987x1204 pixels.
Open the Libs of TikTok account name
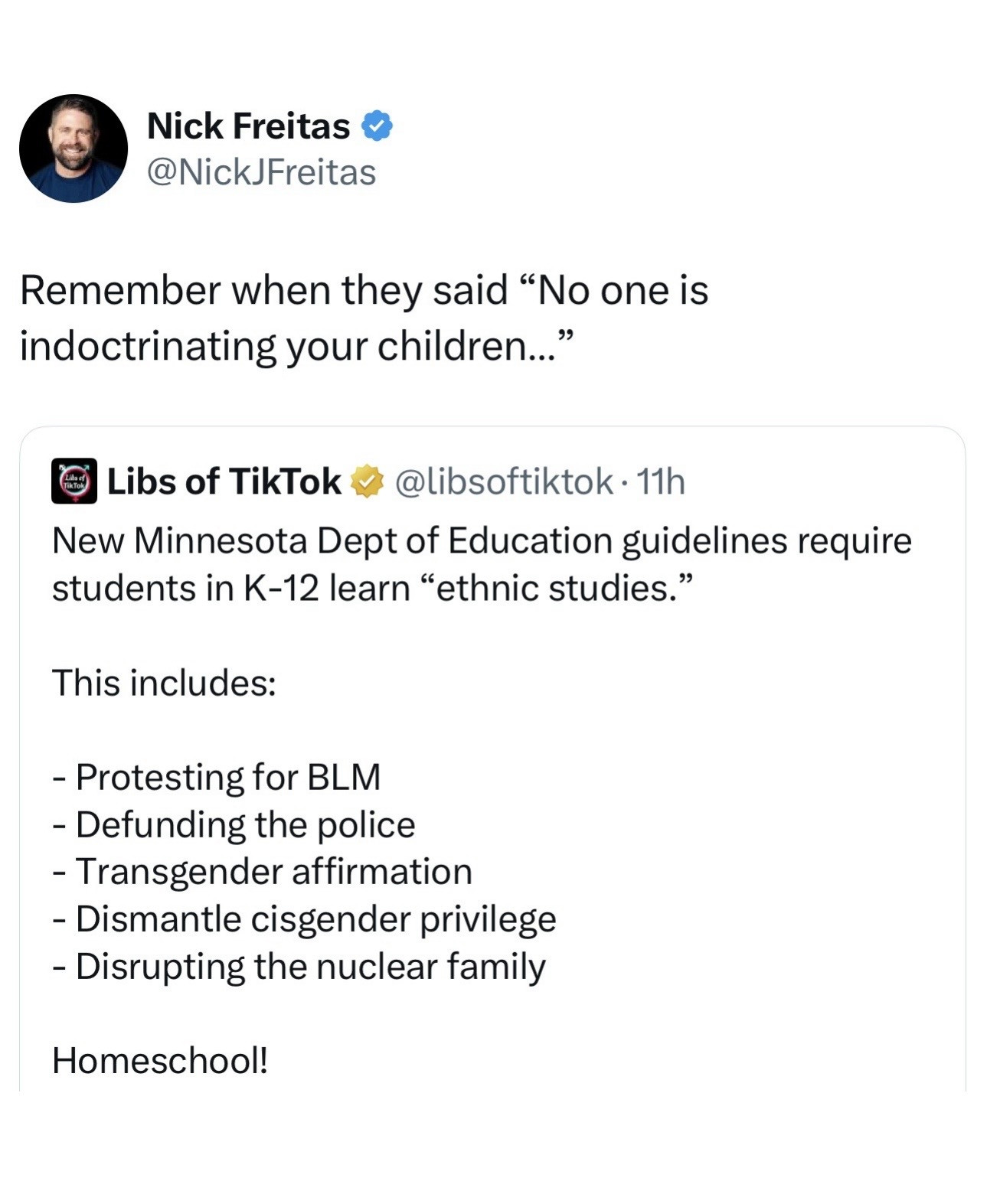coord(224,481)
